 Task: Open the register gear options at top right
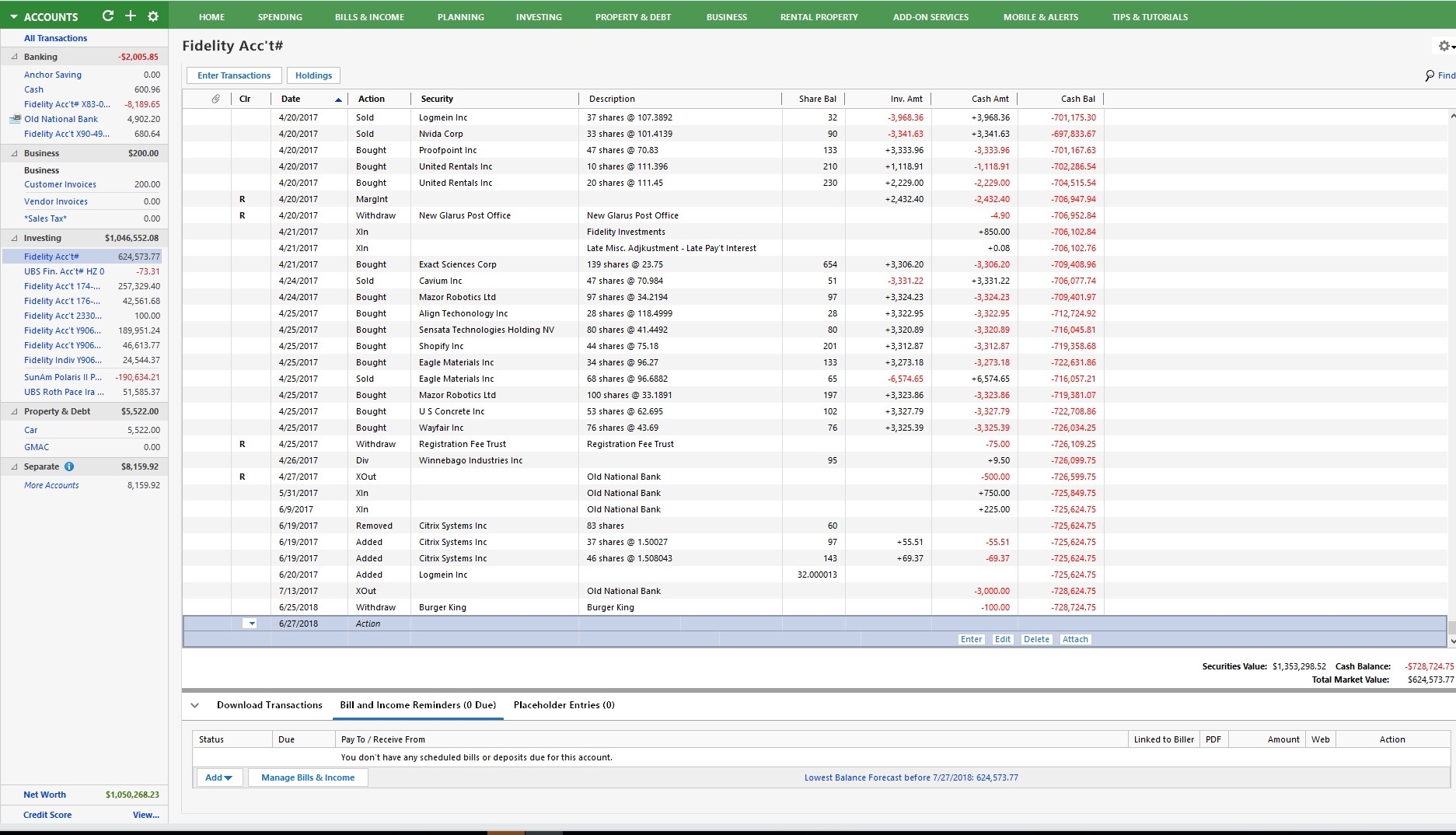(1444, 47)
